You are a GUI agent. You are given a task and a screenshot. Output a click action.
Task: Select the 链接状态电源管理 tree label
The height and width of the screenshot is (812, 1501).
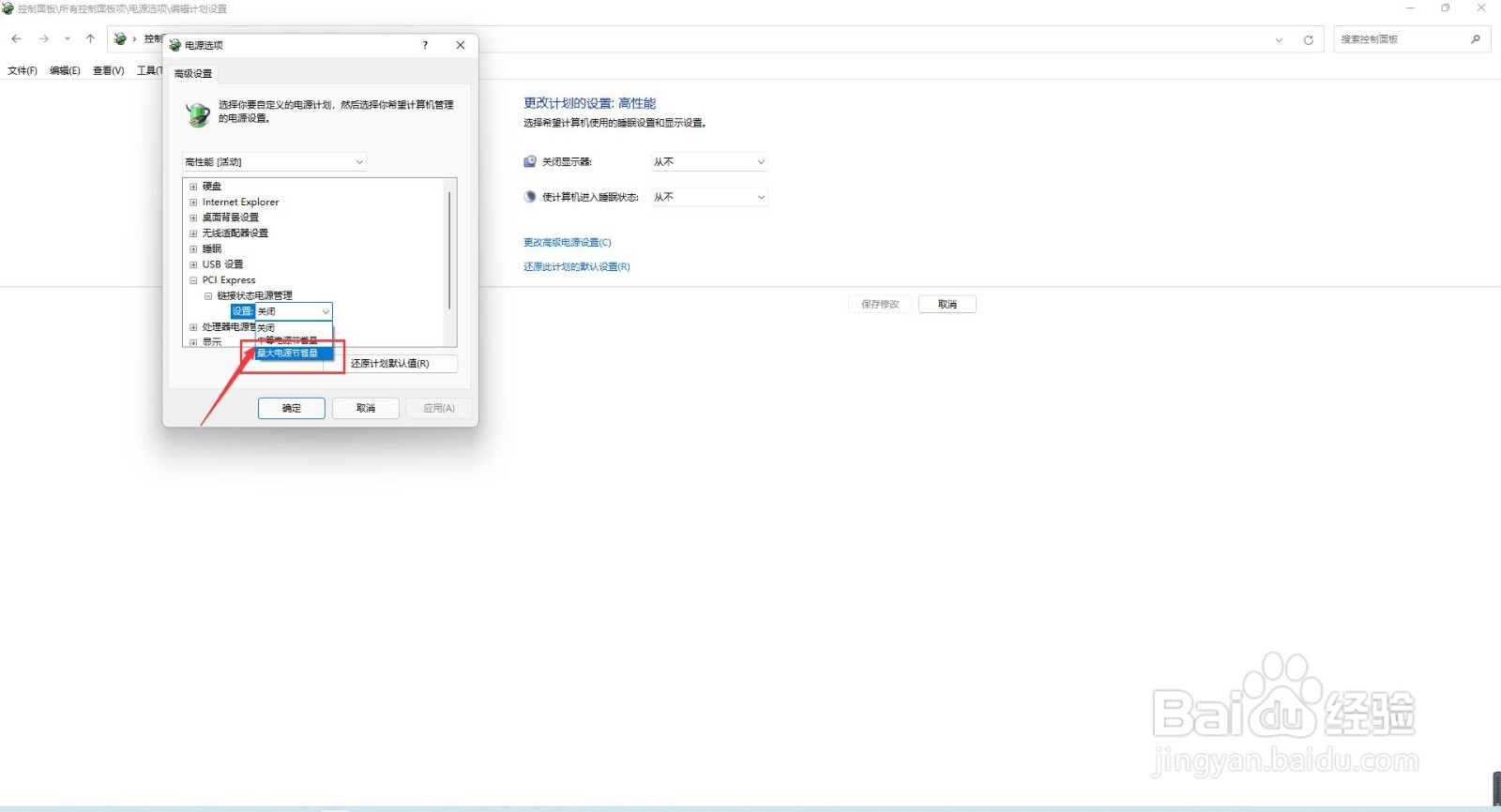tap(255, 295)
